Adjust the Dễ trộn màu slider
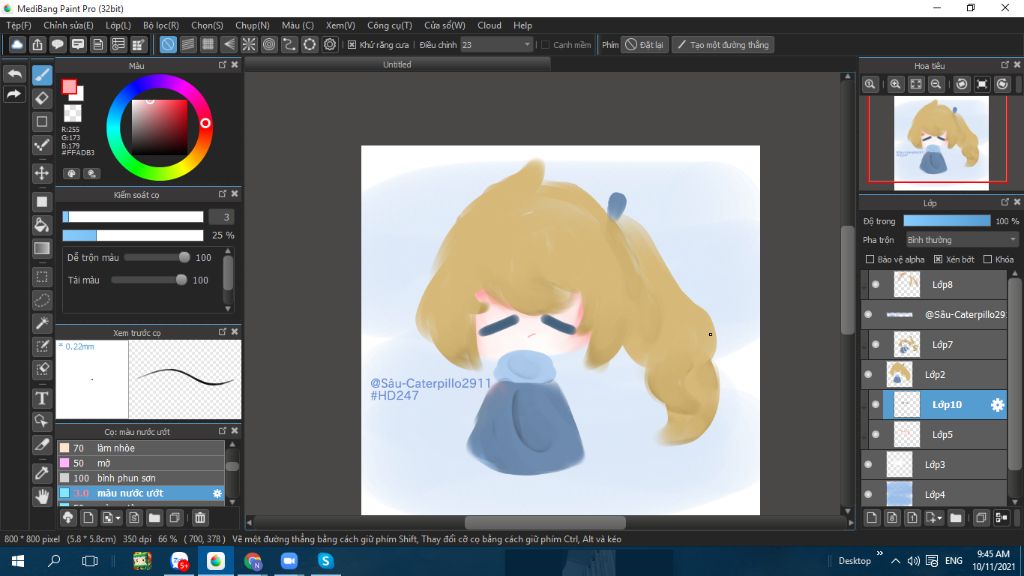Image resolution: width=1024 pixels, height=576 pixels. pyautogui.click(x=157, y=257)
